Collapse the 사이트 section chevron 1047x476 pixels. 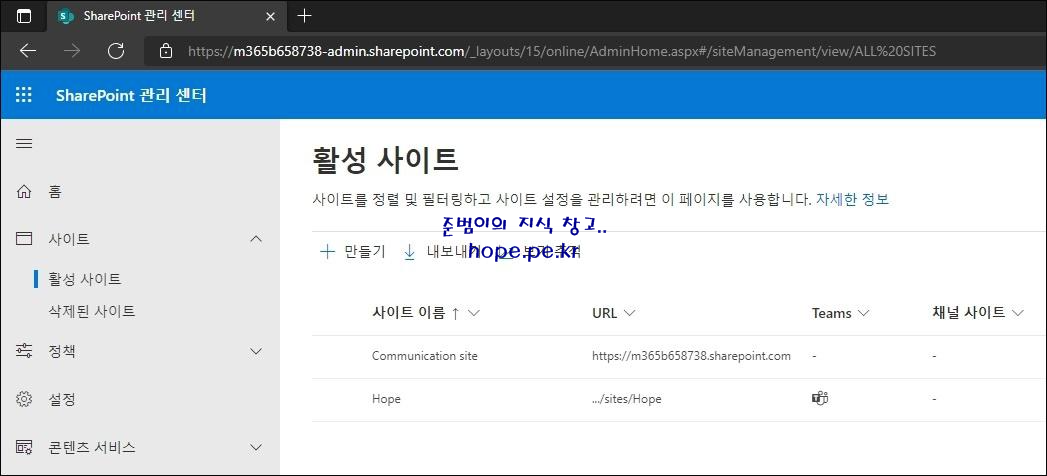[x=256, y=239]
